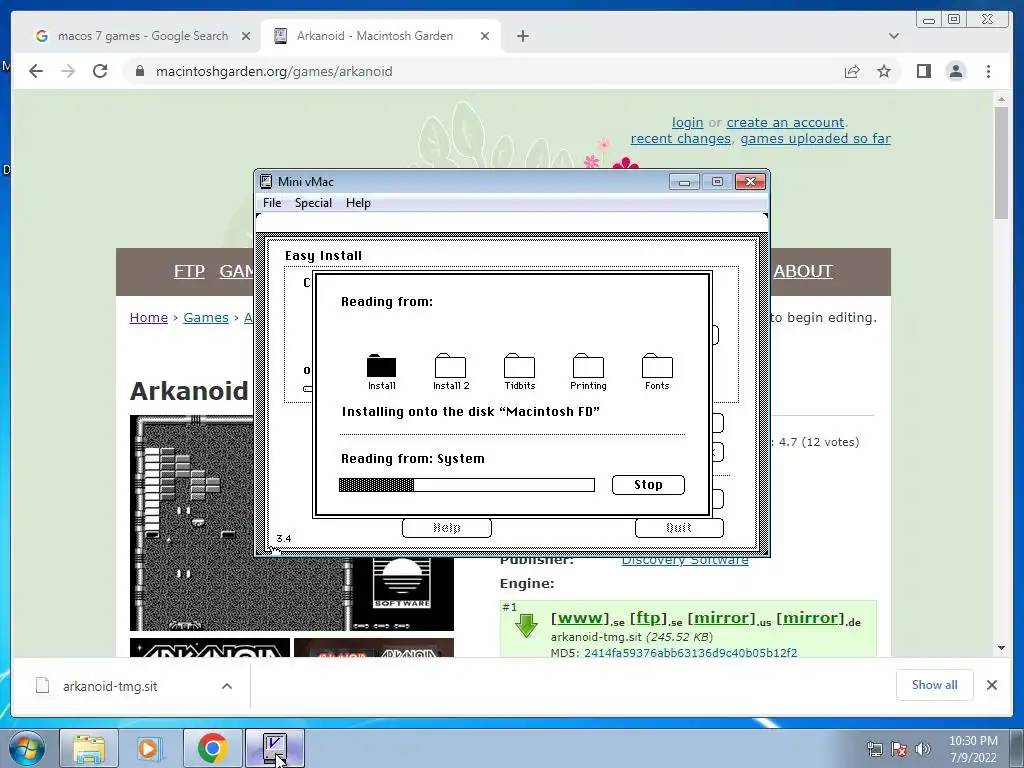
Task: Click the greyed-out Help button in Easy Install
Action: (x=447, y=528)
